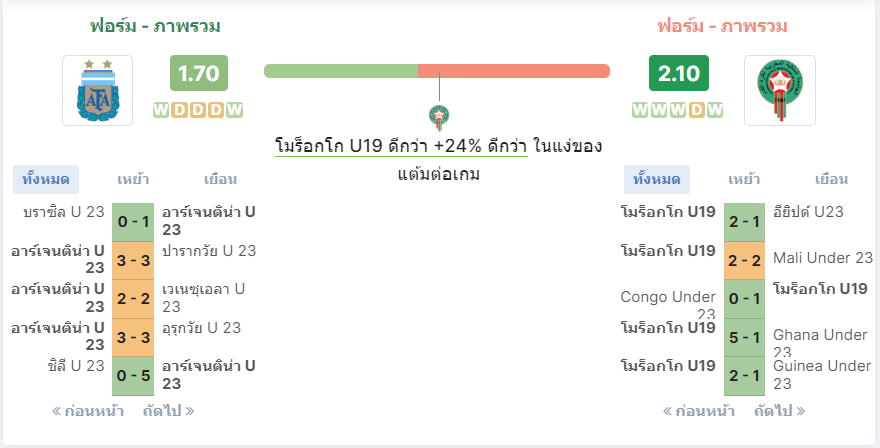Image resolution: width=880 pixels, height=448 pixels.
Task: Click the Morocco 2.10 rating badge
Action: pos(678,74)
